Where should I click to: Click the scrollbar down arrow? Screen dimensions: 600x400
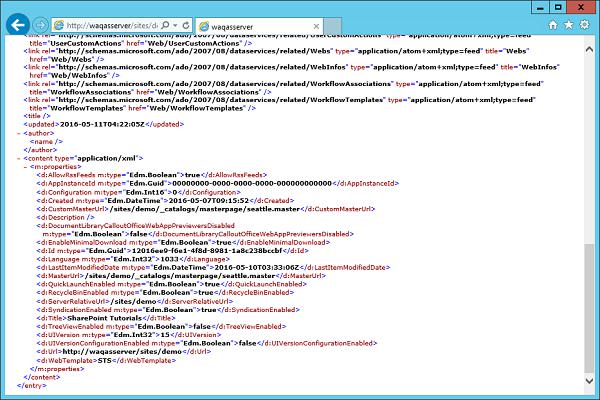coord(589,380)
